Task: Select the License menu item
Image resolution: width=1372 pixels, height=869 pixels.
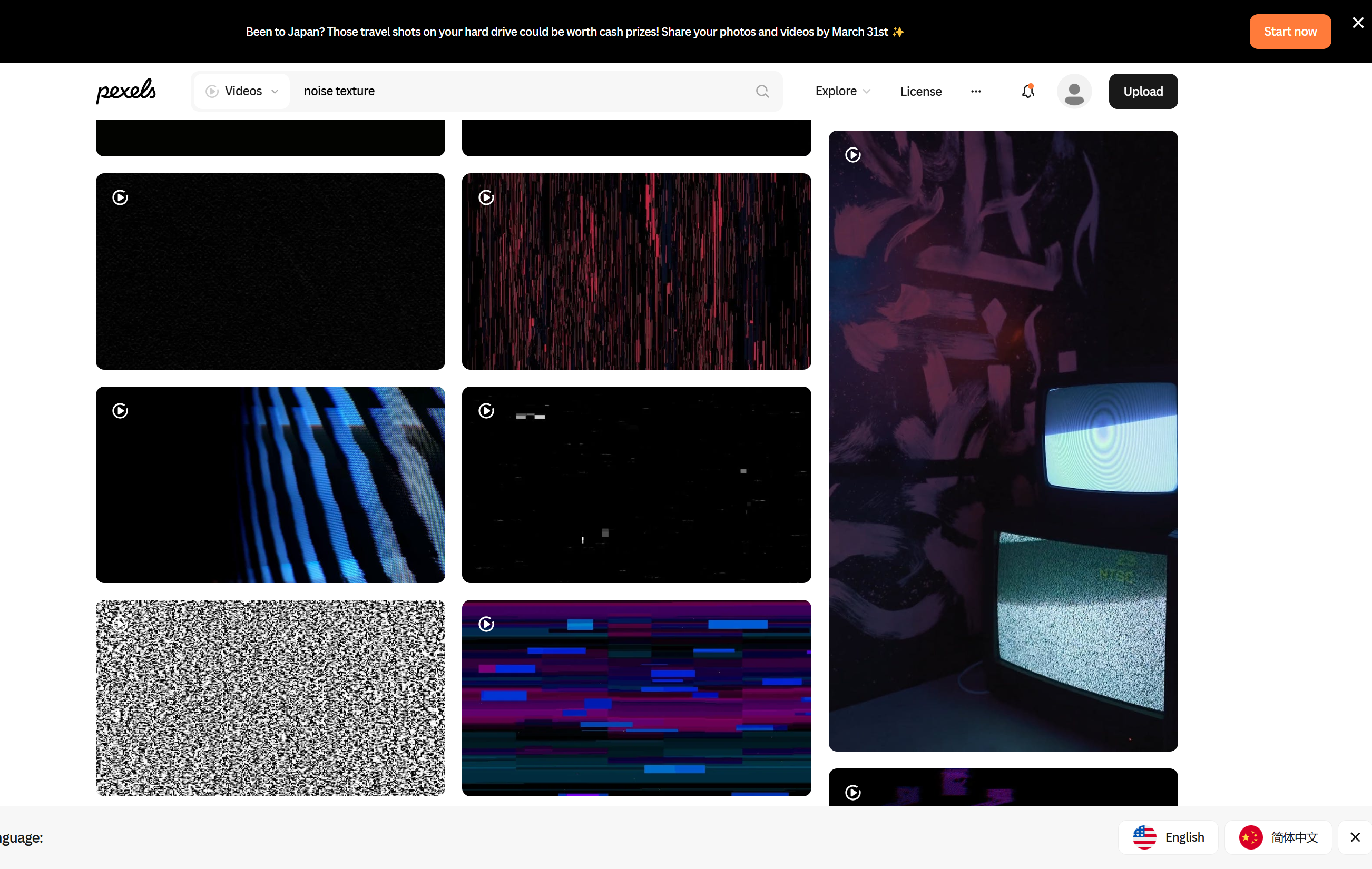Action: pos(921,91)
